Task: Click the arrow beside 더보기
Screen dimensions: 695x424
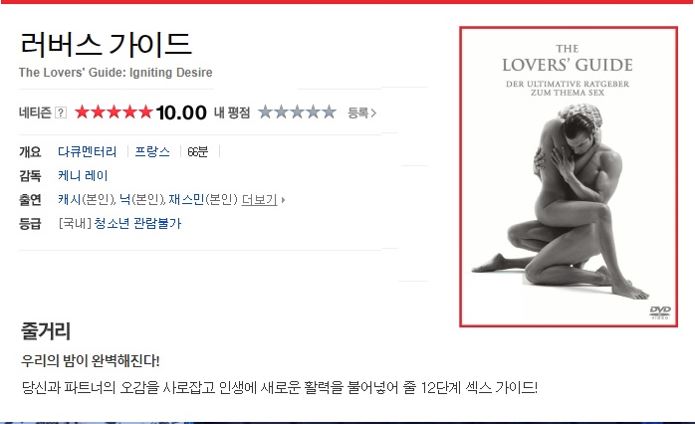Action: click(x=283, y=200)
